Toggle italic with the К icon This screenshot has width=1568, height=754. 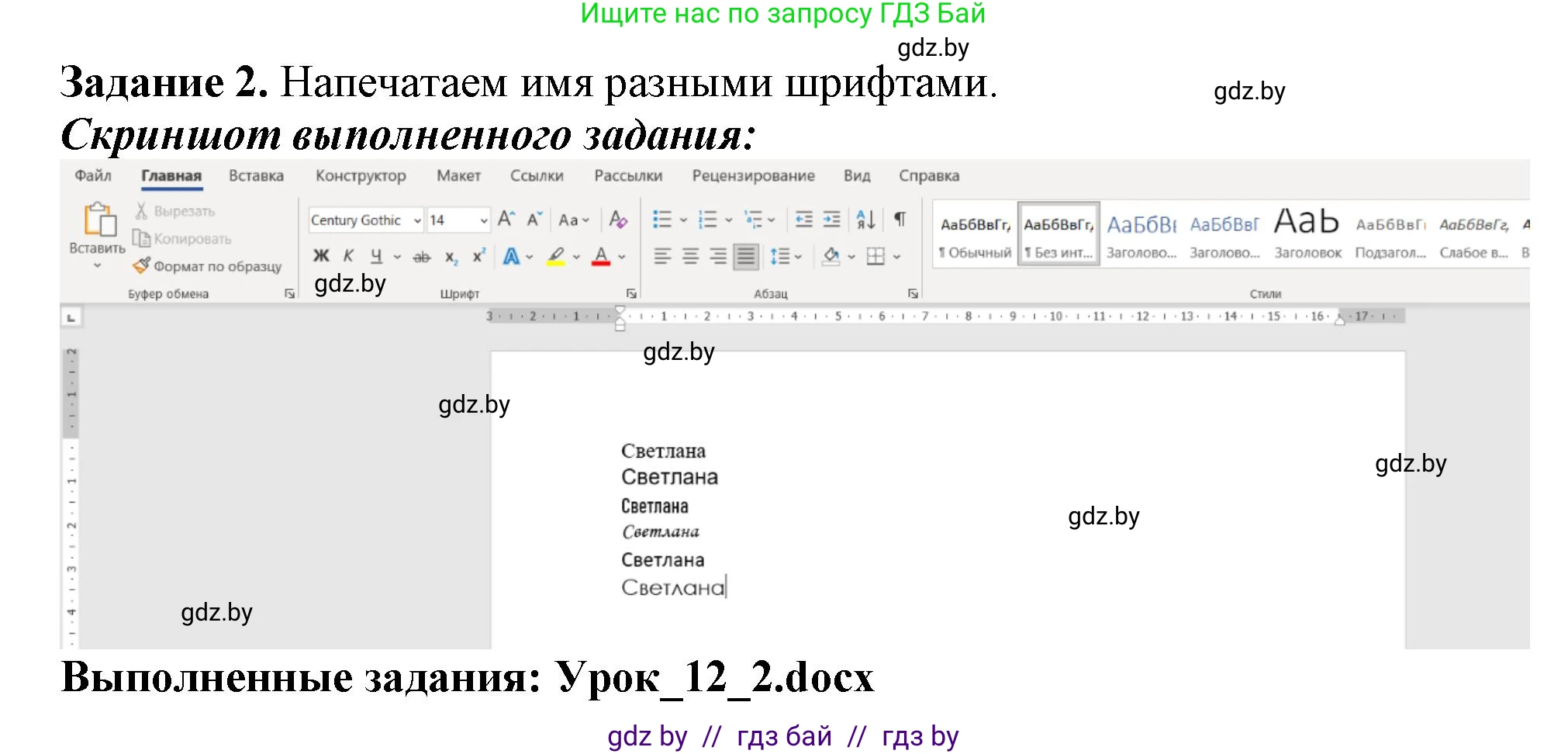click(x=349, y=255)
